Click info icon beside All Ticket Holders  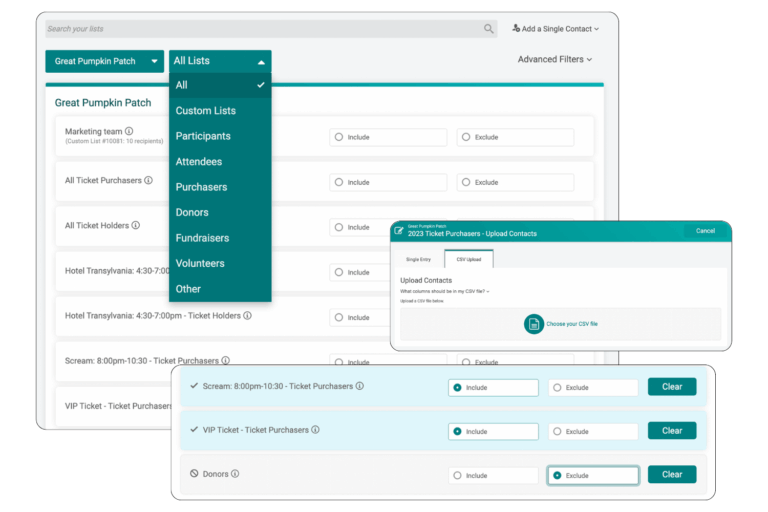pos(136,226)
